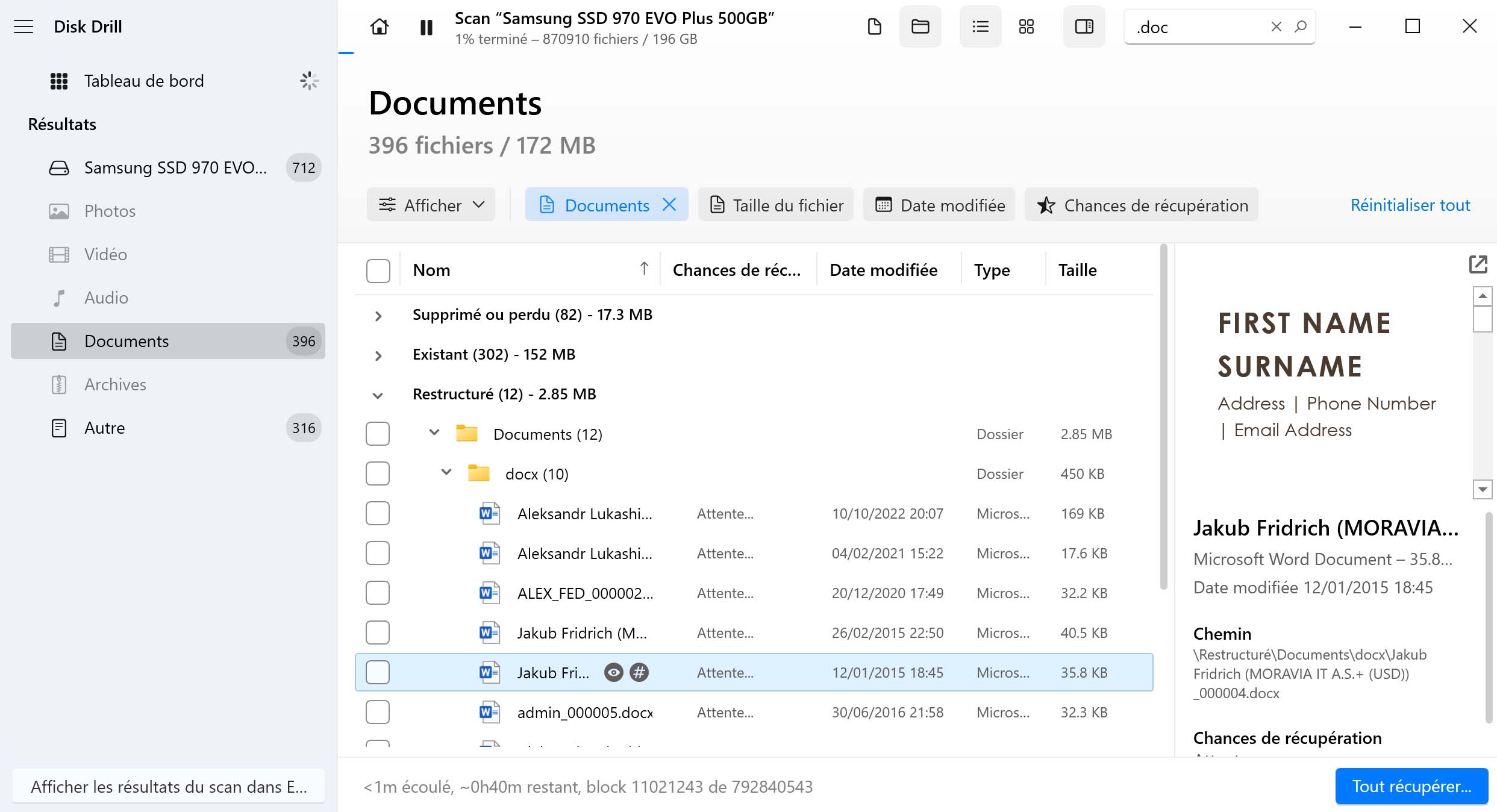1497x812 pixels.
Task: Open Date modifiée filter
Action: tap(939, 205)
